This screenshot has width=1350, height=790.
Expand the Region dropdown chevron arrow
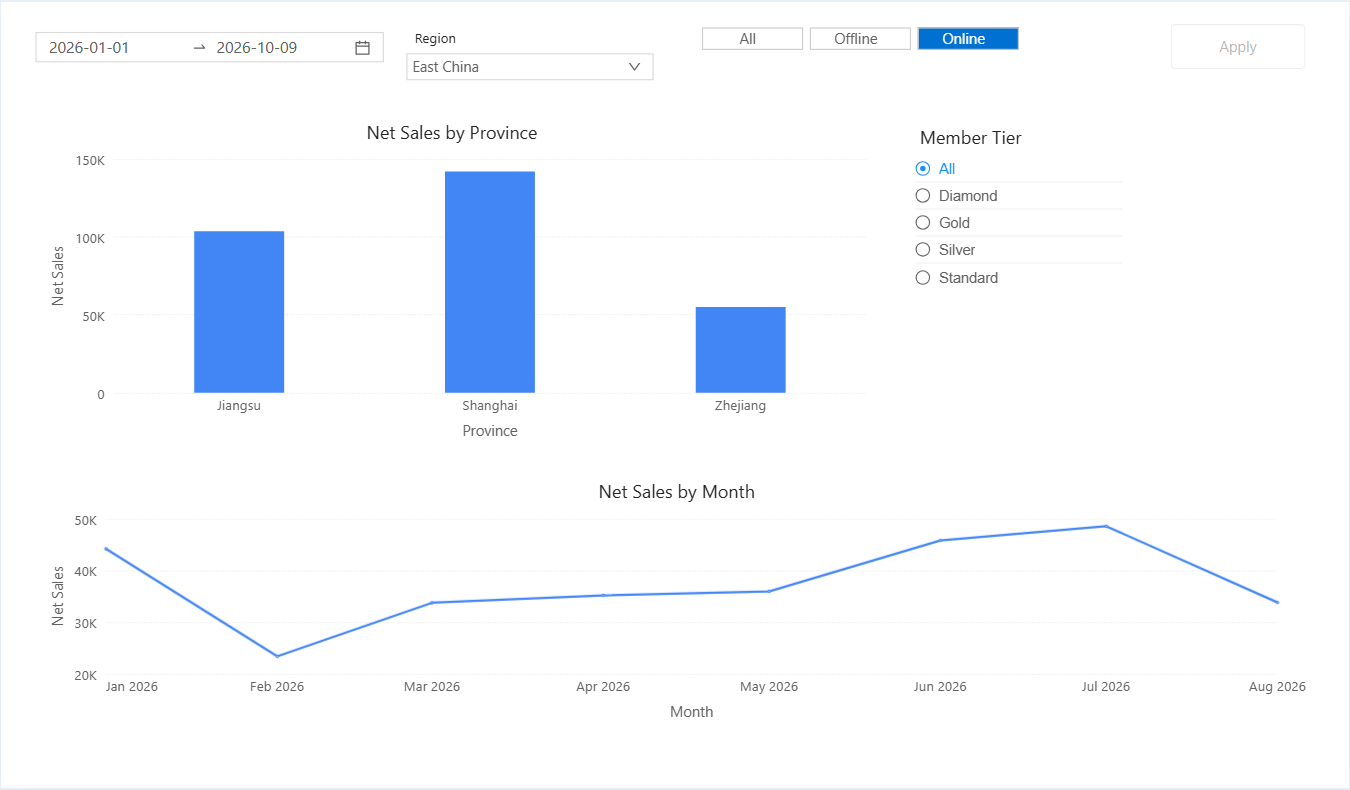point(634,67)
